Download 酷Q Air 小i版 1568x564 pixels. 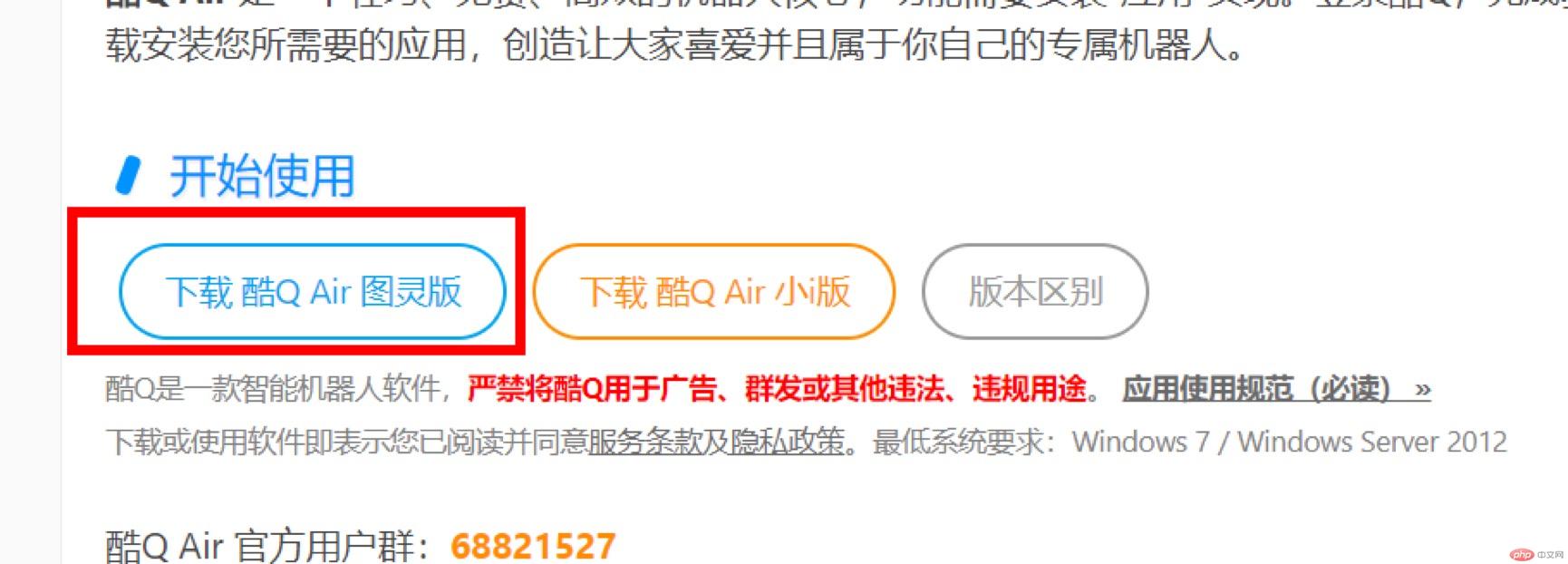[x=714, y=292]
